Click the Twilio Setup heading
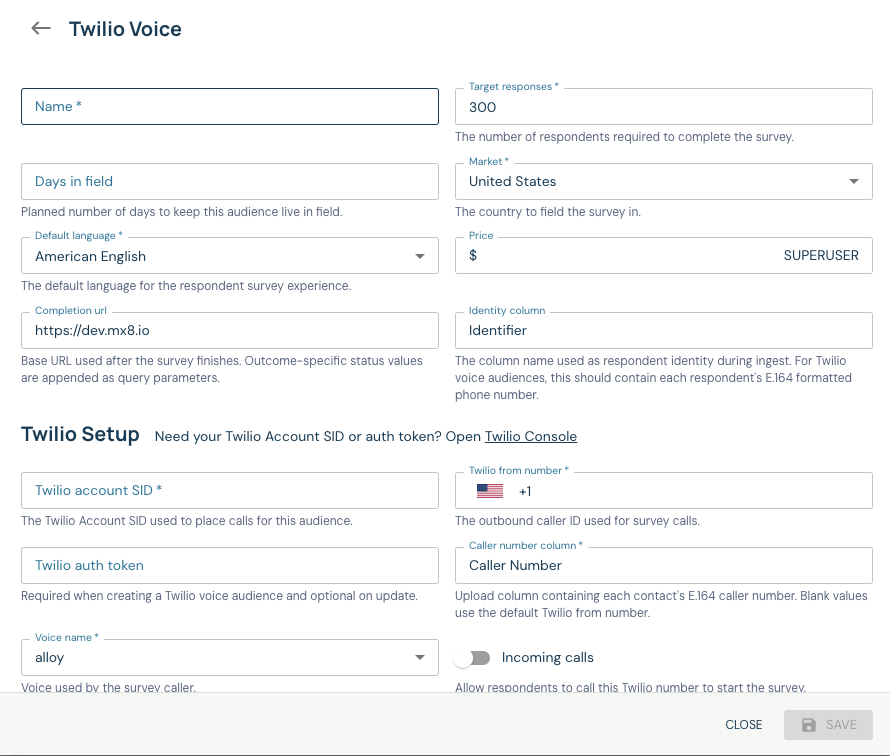Image resolution: width=890 pixels, height=756 pixels. point(80,434)
